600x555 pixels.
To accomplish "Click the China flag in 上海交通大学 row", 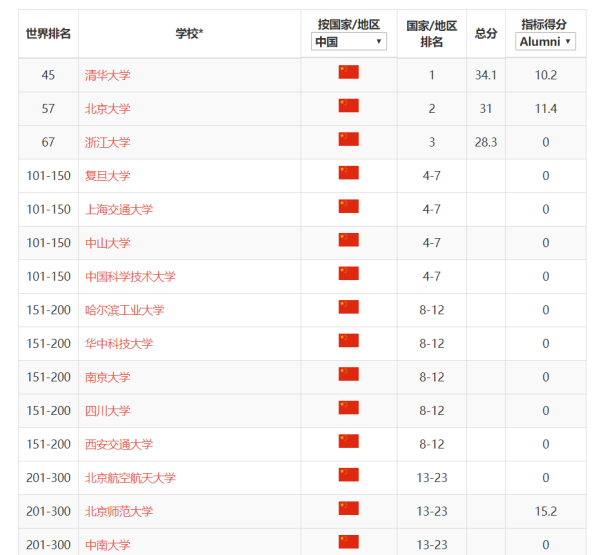I will tap(349, 206).
